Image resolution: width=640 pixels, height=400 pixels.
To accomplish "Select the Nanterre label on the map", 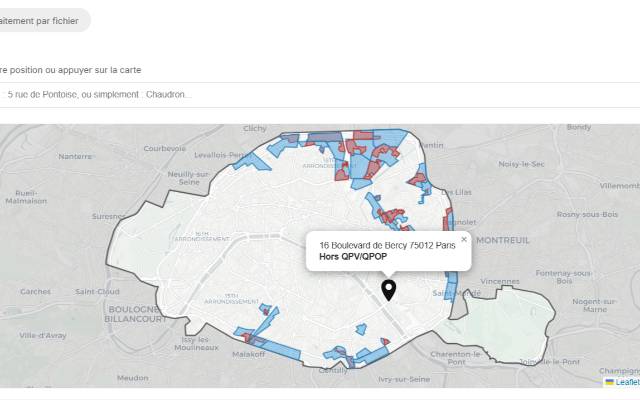I will click(75, 156).
